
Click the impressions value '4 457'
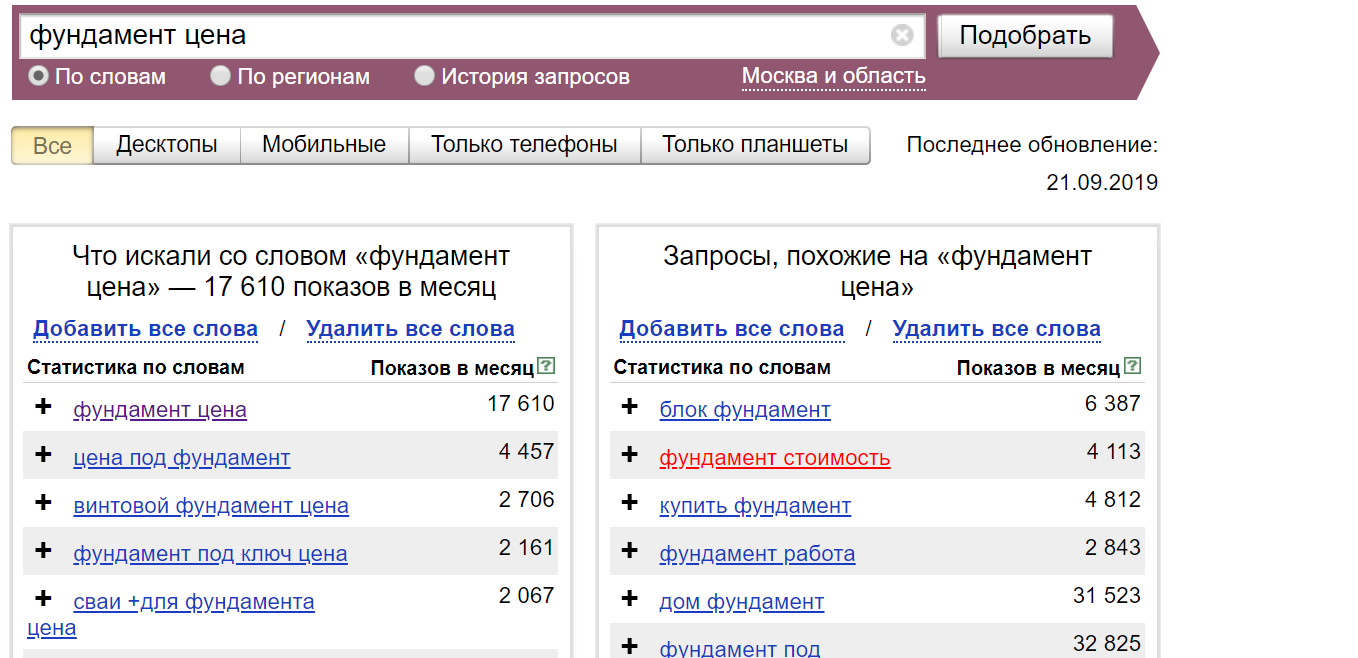[526, 451]
